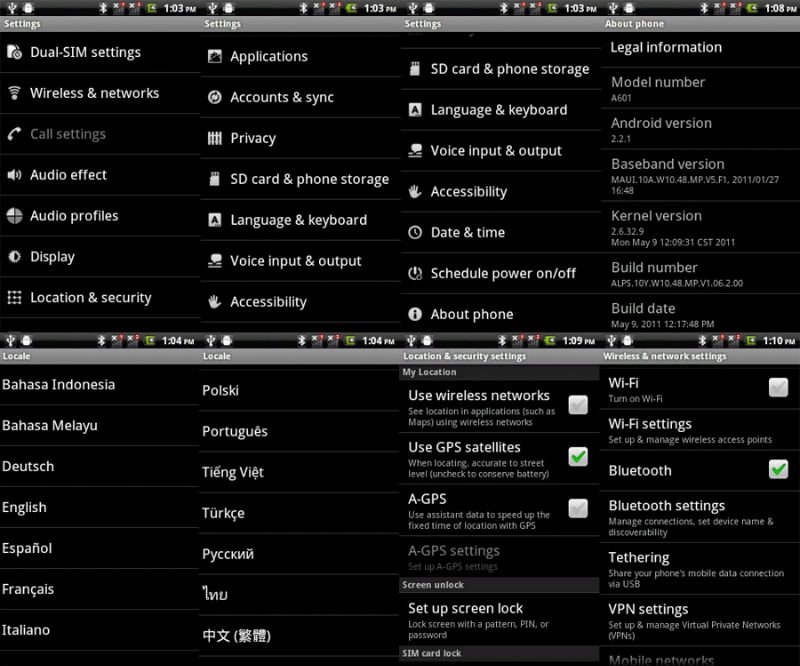The width and height of the screenshot is (800, 666).
Task: Open Legal information in About phone
Action: (x=666, y=48)
